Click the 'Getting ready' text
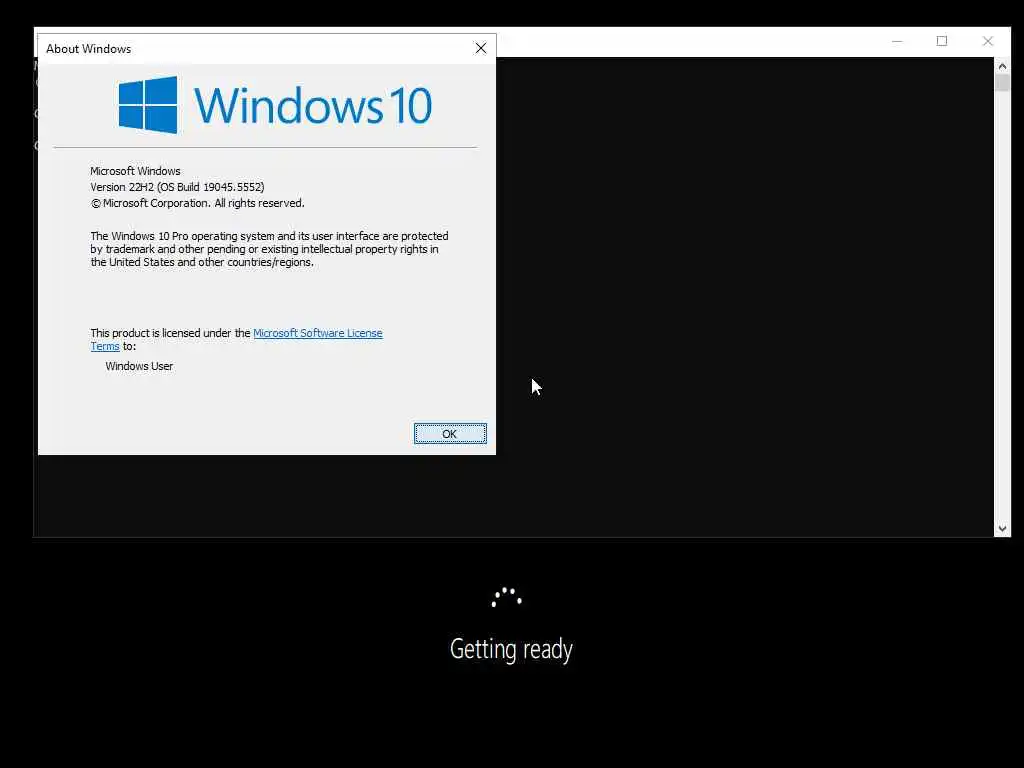This screenshot has width=1024, height=768. 511,650
